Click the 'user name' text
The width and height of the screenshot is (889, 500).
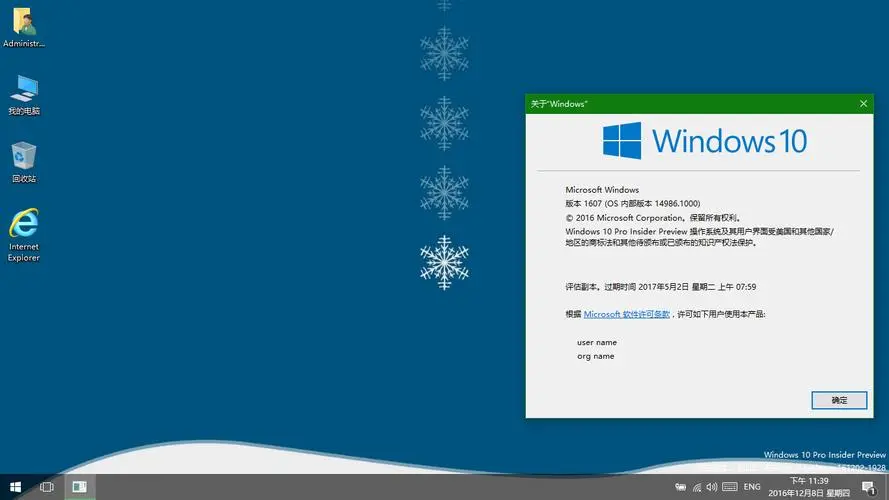click(597, 342)
